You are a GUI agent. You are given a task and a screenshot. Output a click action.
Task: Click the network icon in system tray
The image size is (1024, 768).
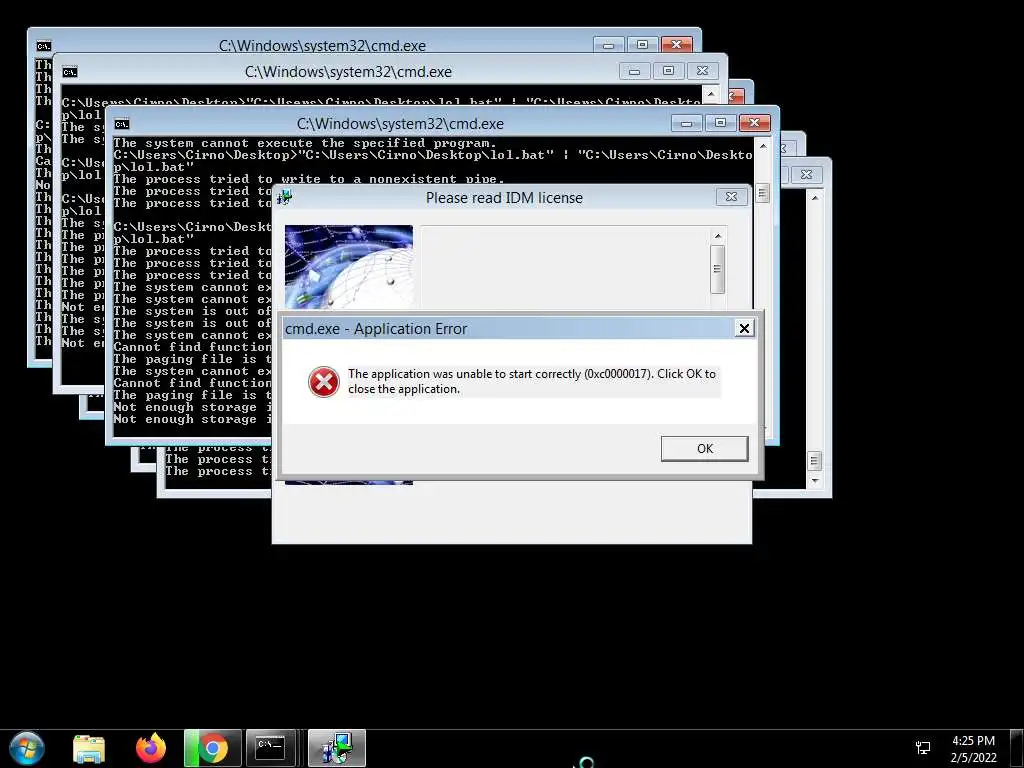pyautogui.click(x=923, y=748)
